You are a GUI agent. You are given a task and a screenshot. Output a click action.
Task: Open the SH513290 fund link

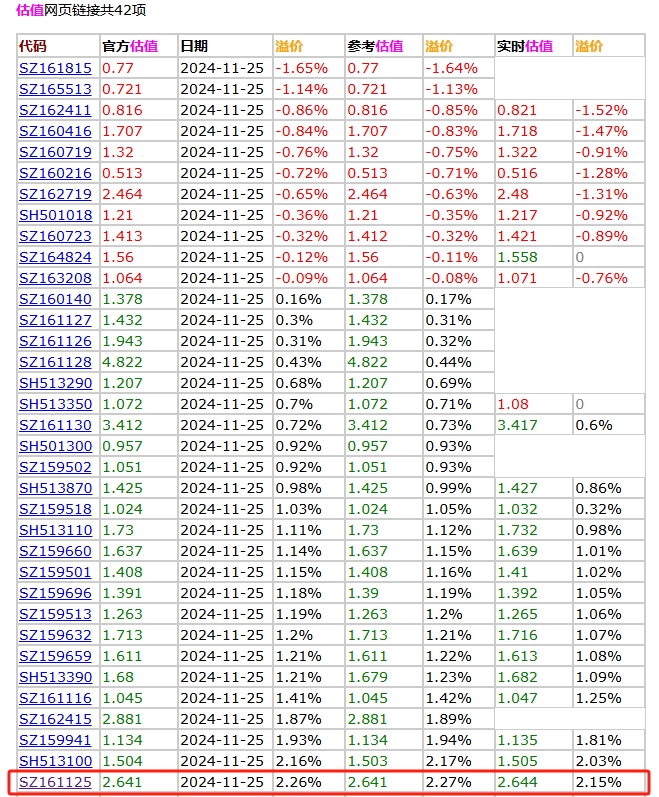click(x=55, y=383)
